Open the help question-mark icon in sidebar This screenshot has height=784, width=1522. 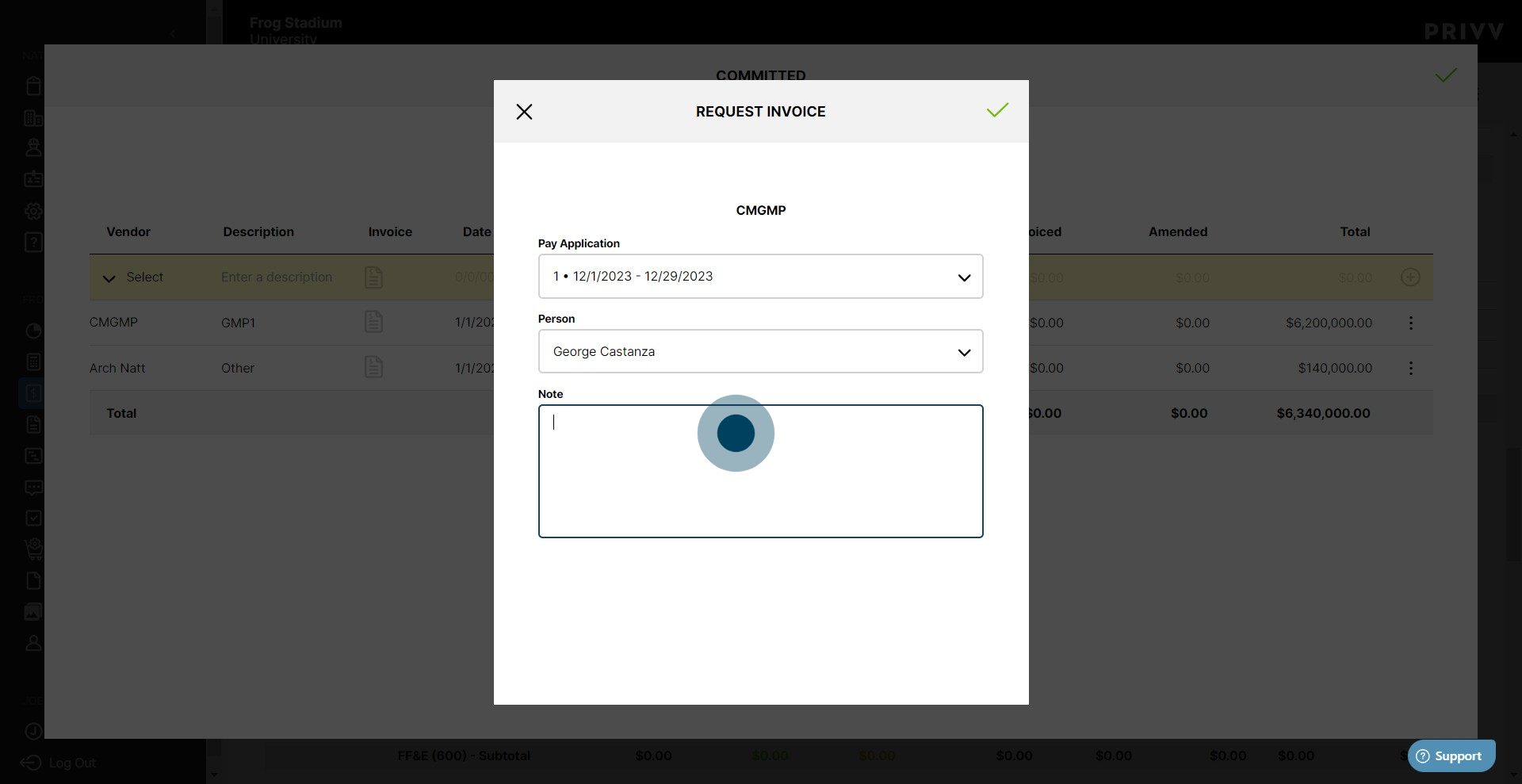point(33,242)
